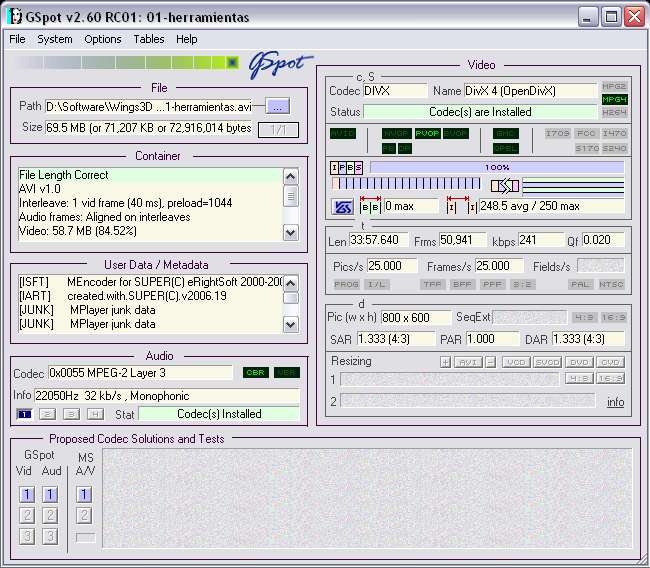
Task: Click the 1/1 file counter button
Action: (278, 130)
